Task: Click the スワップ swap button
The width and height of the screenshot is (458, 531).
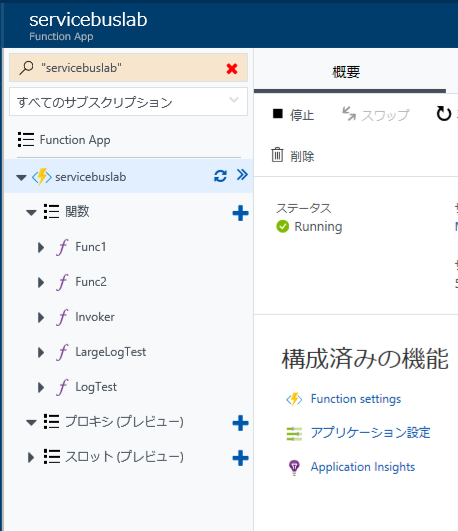Action: click(x=376, y=115)
